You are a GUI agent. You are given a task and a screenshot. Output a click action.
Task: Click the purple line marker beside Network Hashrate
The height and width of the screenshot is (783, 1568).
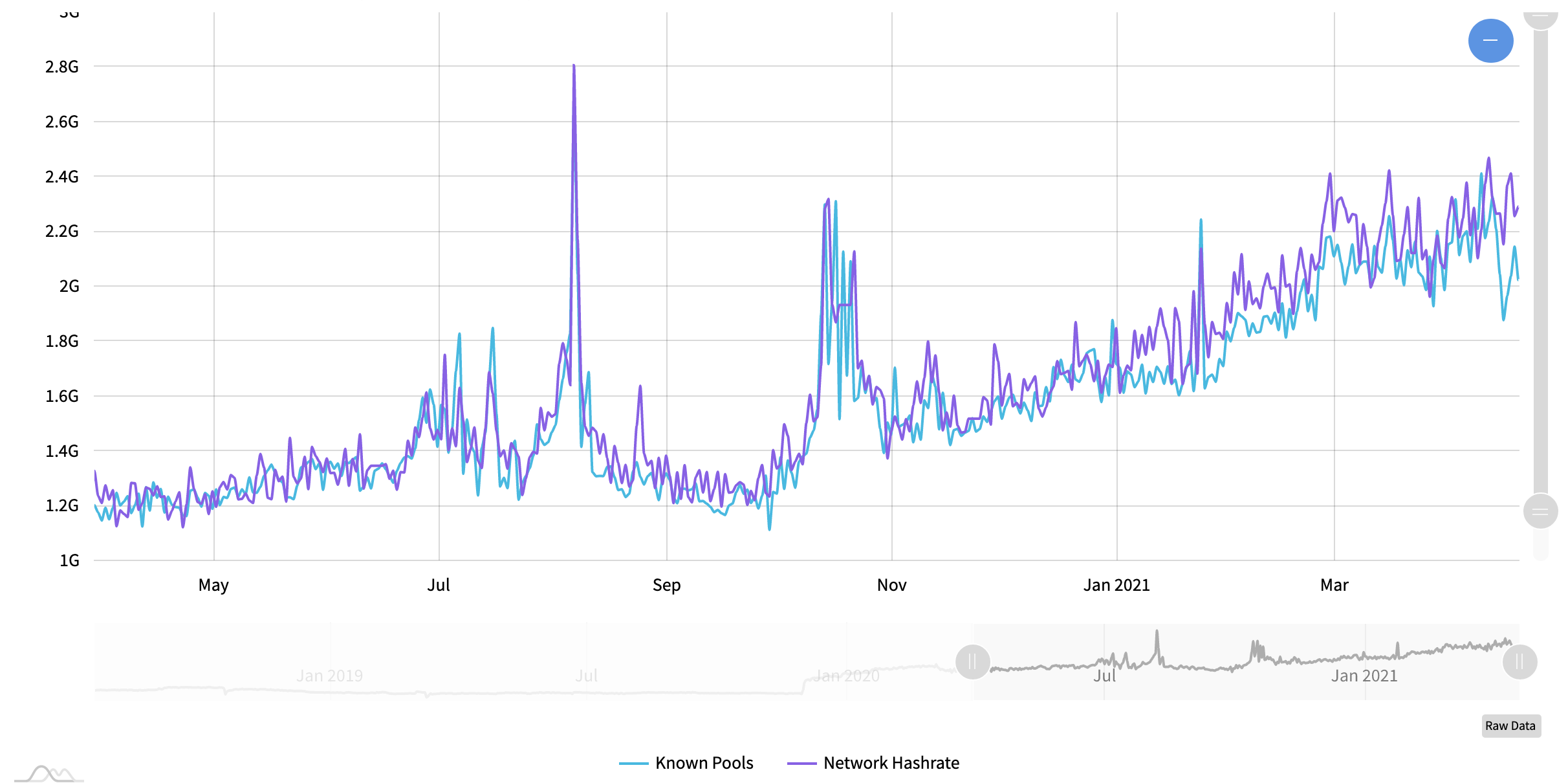coord(803,763)
